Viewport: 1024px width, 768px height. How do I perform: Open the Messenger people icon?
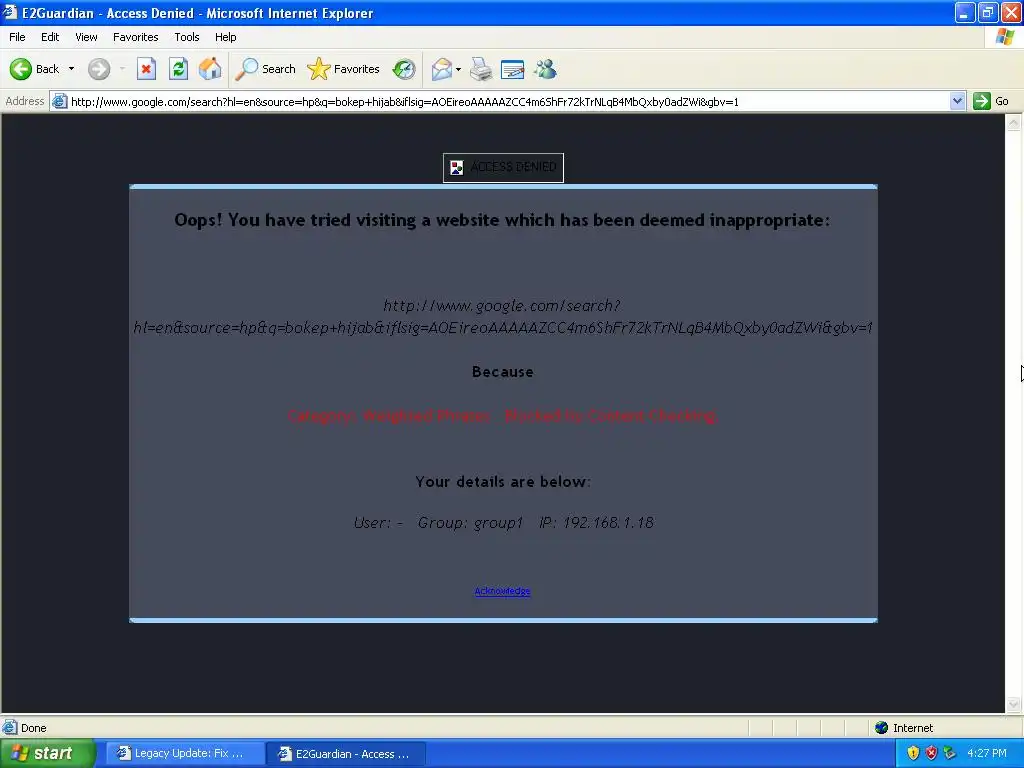click(x=545, y=69)
